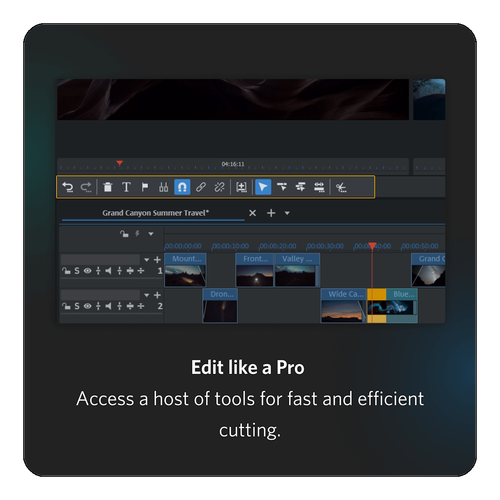Click the 00:00:20:00 mark on timeline ruler
This screenshot has width=500, height=500.
coord(278,246)
